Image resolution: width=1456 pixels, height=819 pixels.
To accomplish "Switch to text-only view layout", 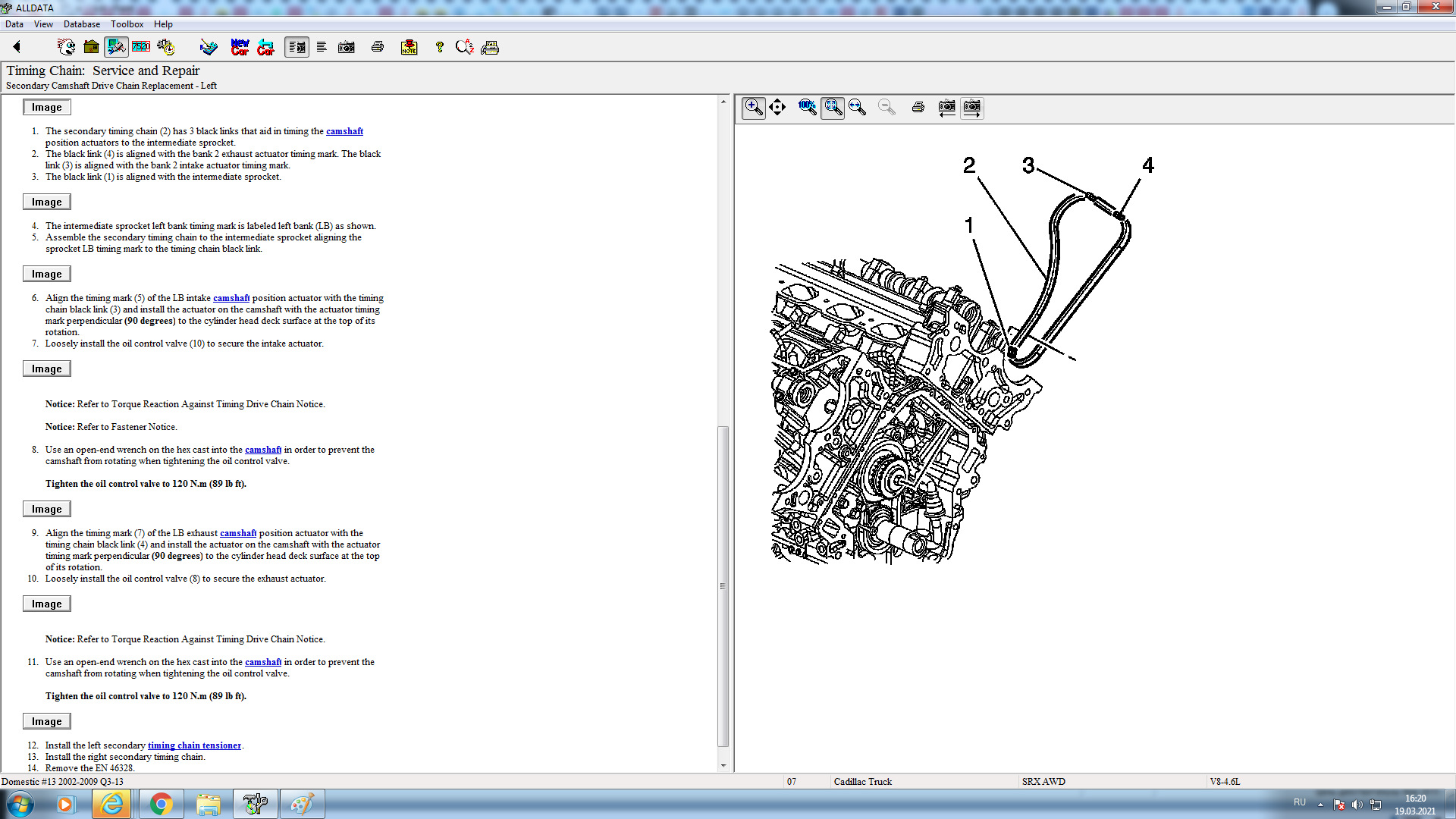I will point(322,47).
